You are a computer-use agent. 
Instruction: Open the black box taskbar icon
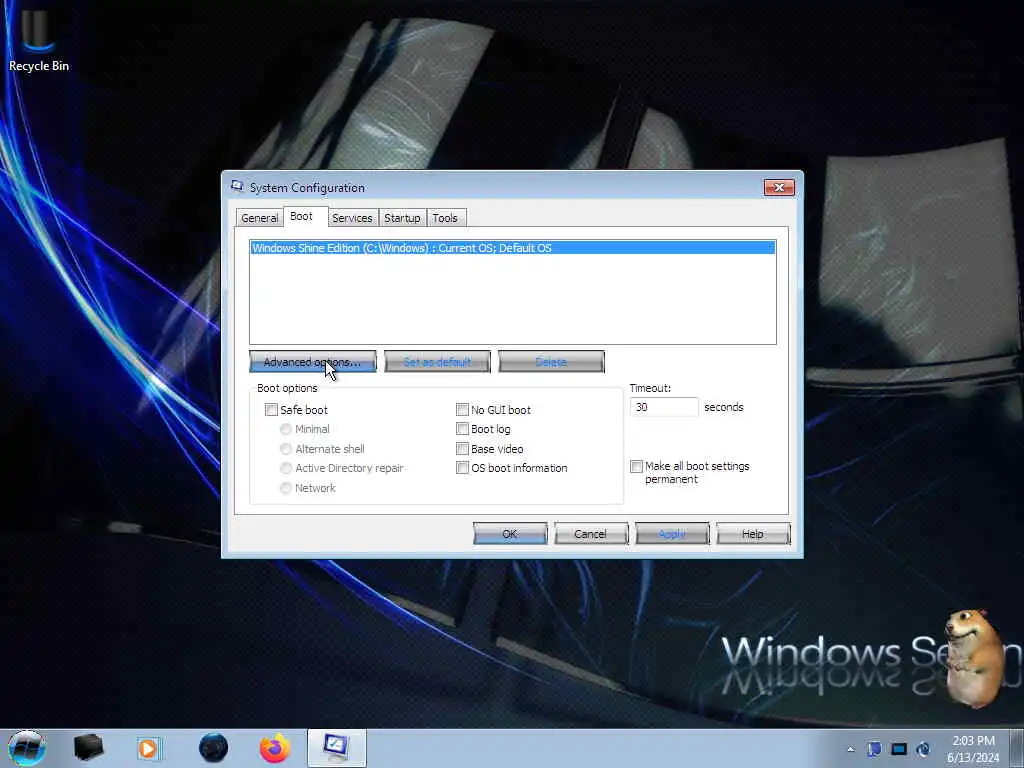[88, 748]
